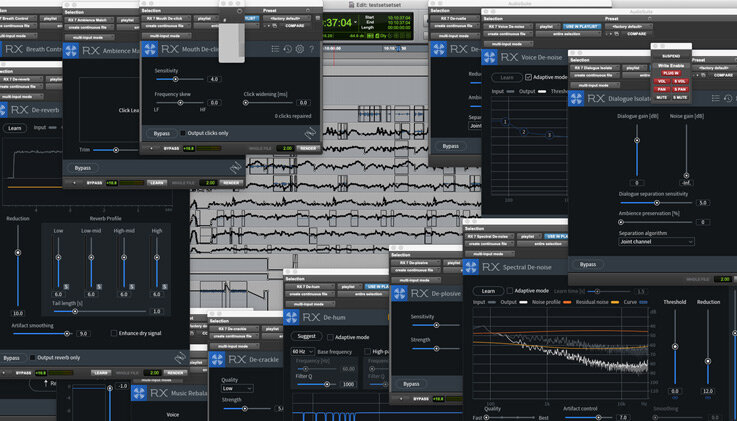Open factory default preset menu in Mouth De-click

287,18
